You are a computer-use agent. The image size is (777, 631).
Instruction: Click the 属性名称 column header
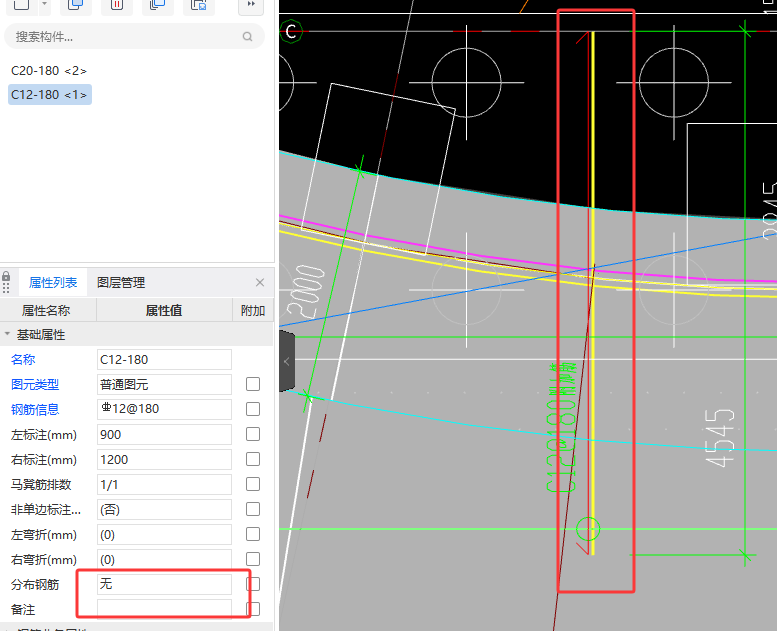click(46, 310)
